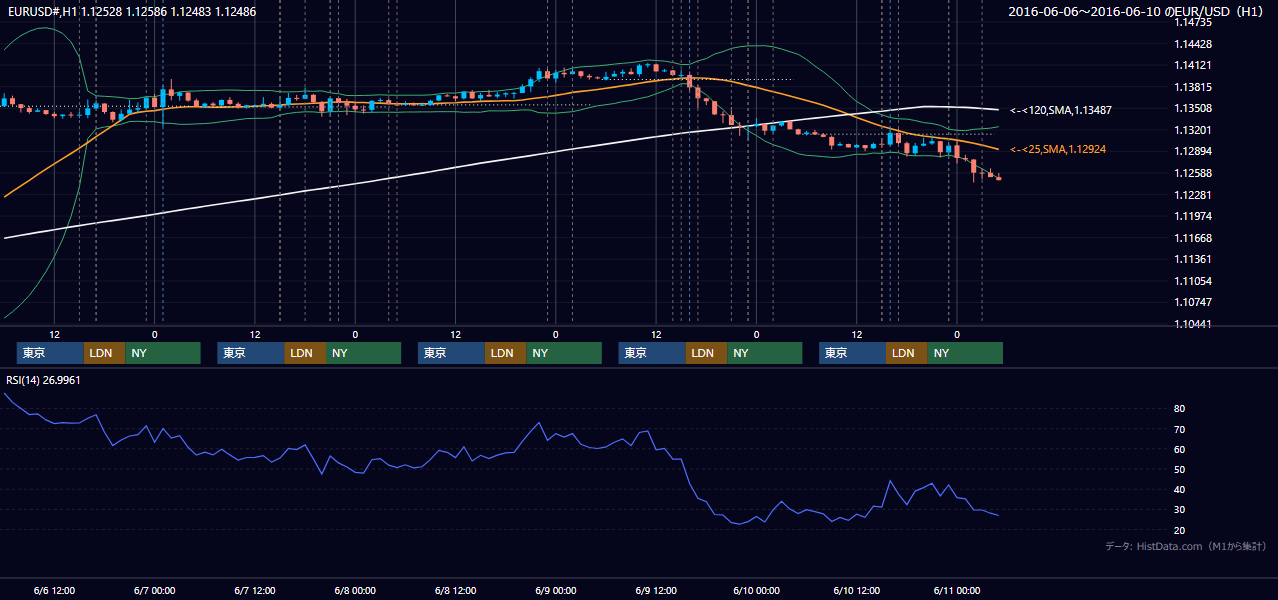Click price axis value 1.14428
This screenshot has width=1278, height=600.
[1193, 44]
